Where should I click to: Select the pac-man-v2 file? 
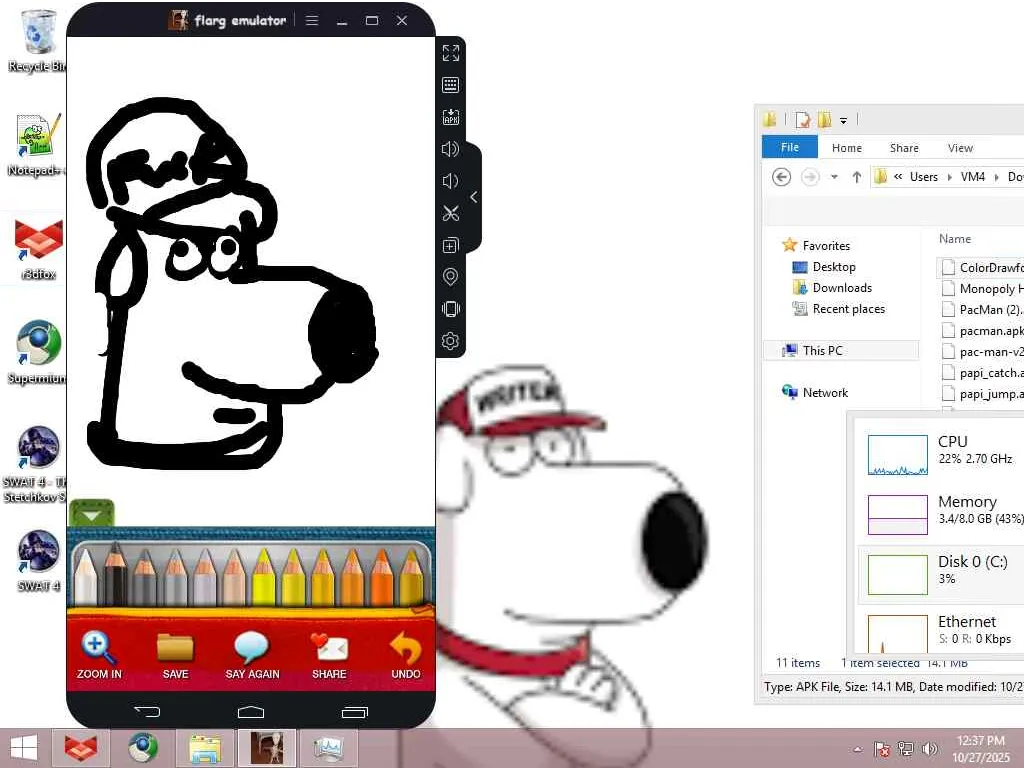click(982, 351)
